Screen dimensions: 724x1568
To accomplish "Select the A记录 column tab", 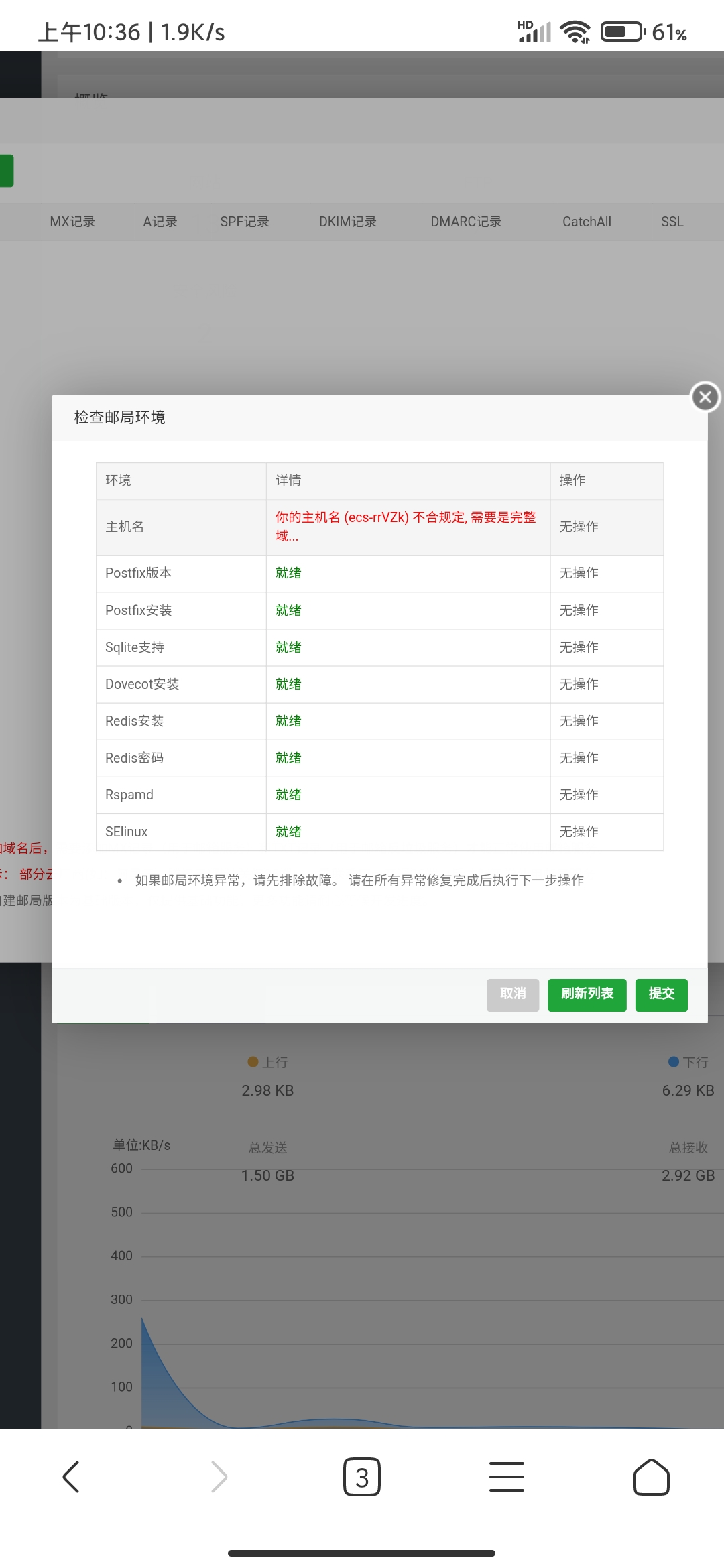I will tap(160, 222).
